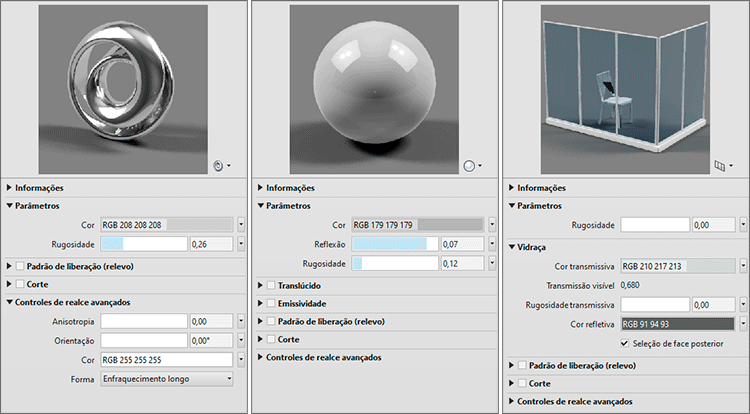This screenshot has width=750, height=414.
Task: Click the Rugosidade transmissiva value field
Action: pyautogui.click(x=714, y=304)
